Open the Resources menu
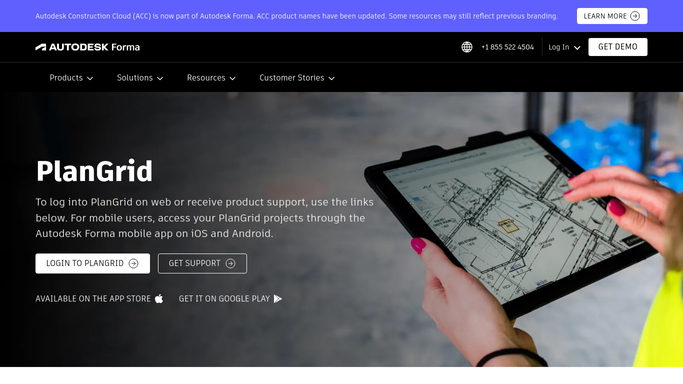The height and width of the screenshot is (384, 683). pos(211,78)
